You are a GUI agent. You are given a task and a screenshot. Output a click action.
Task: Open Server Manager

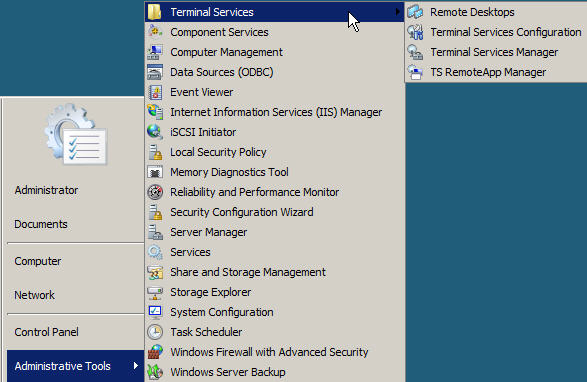point(274,232)
